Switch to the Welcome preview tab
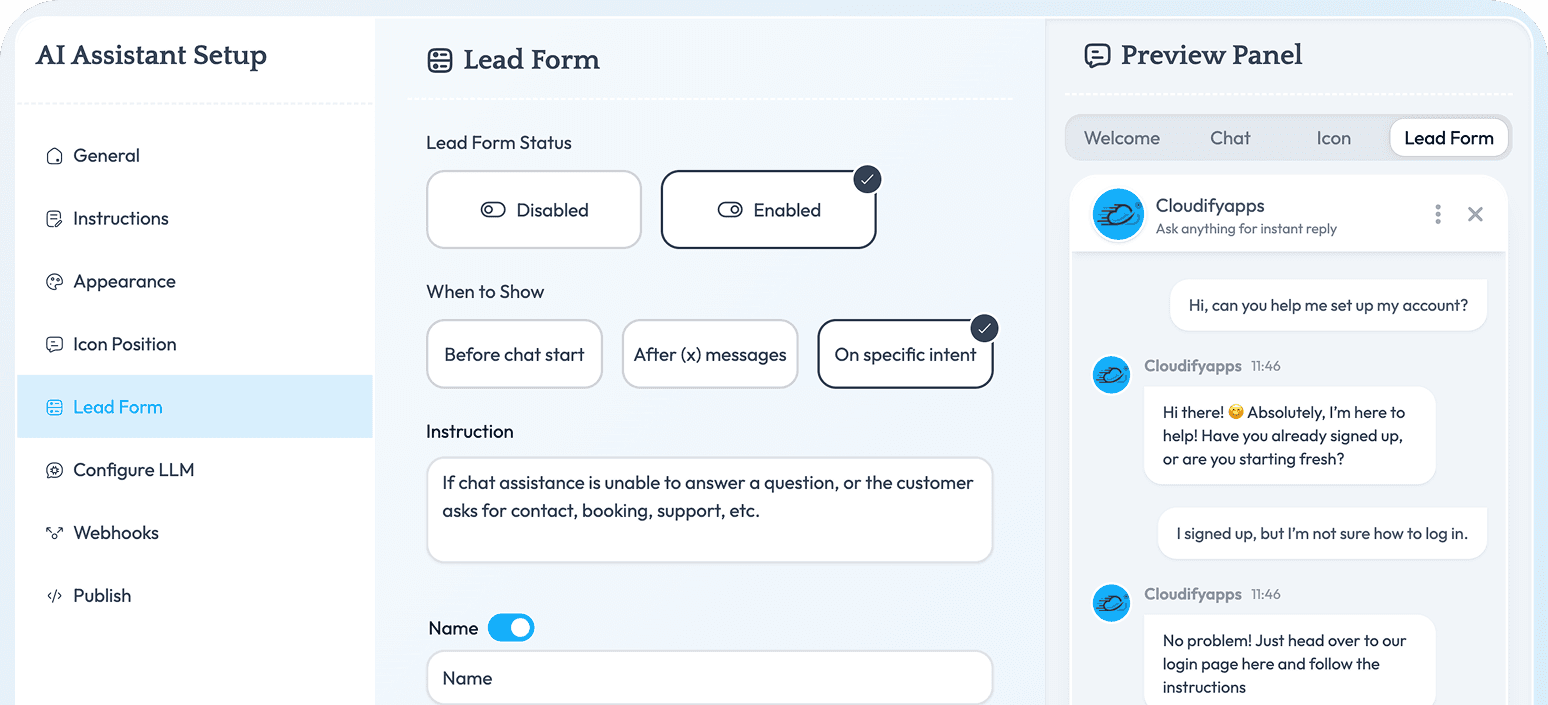 1122,138
